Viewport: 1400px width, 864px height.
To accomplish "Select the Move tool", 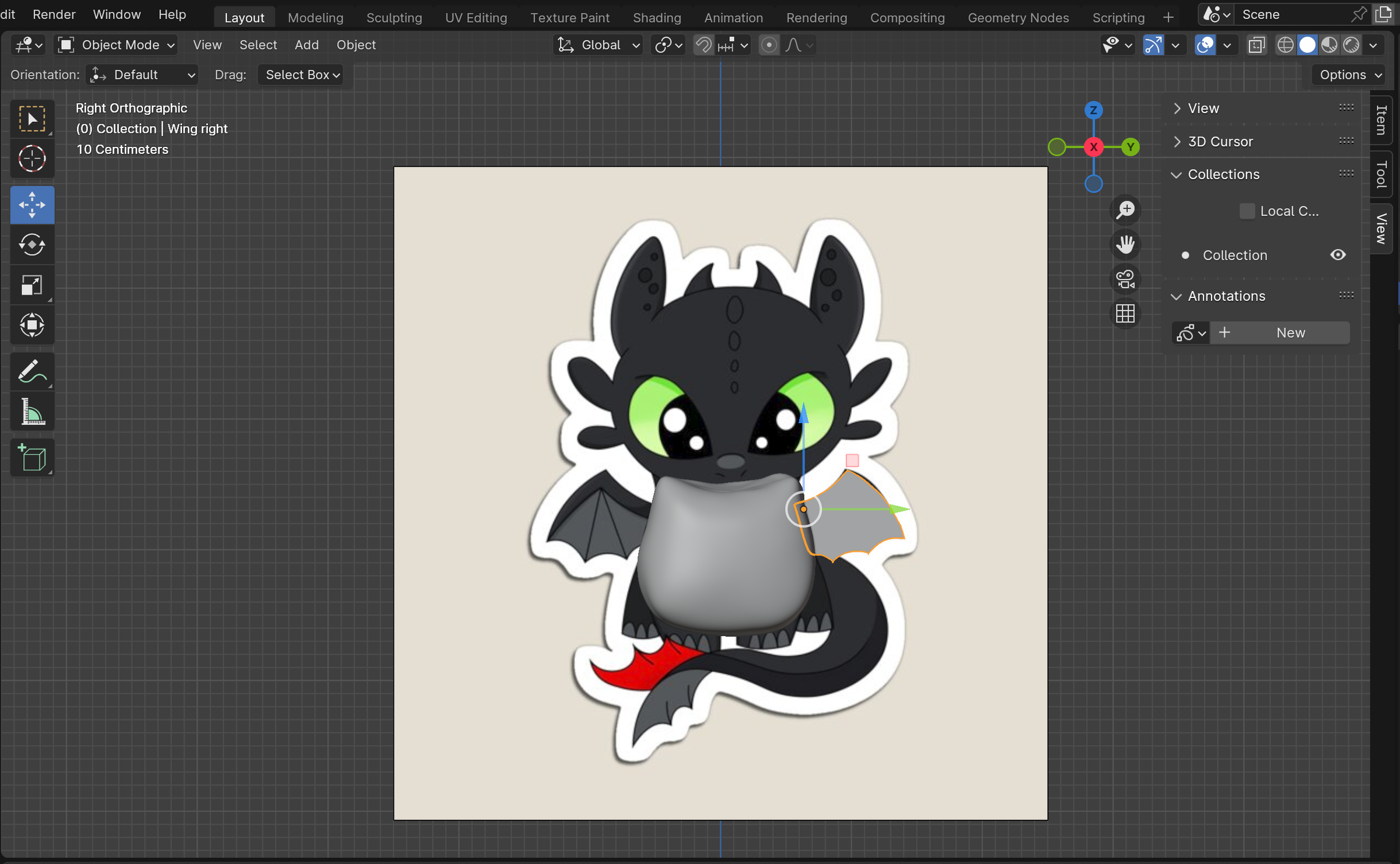I will pyautogui.click(x=32, y=205).
